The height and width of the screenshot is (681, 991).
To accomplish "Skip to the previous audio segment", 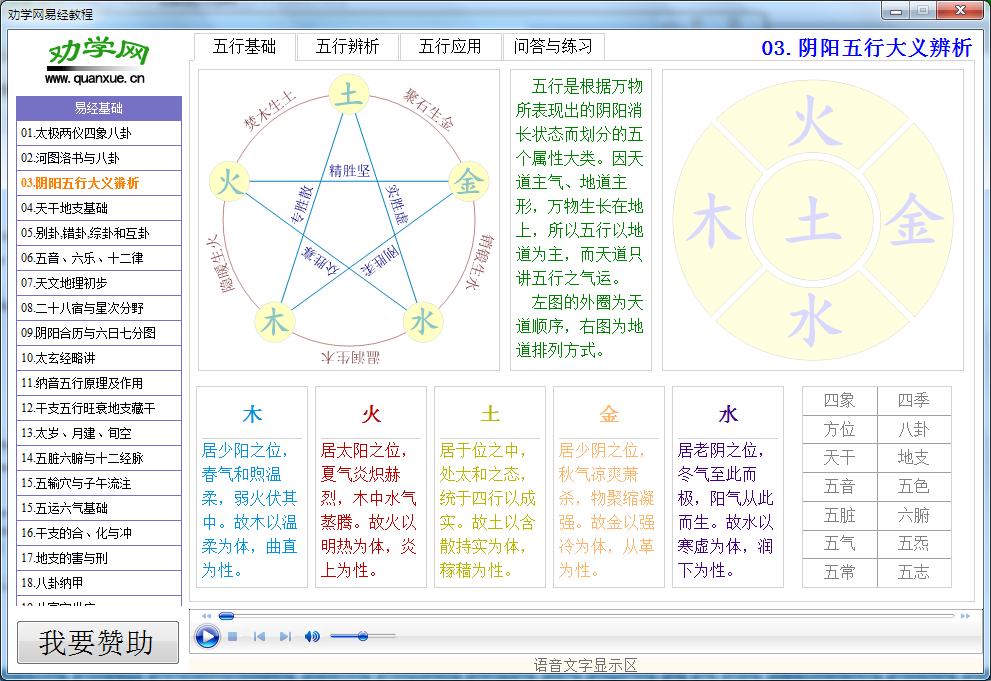I will tap(259, 635).
